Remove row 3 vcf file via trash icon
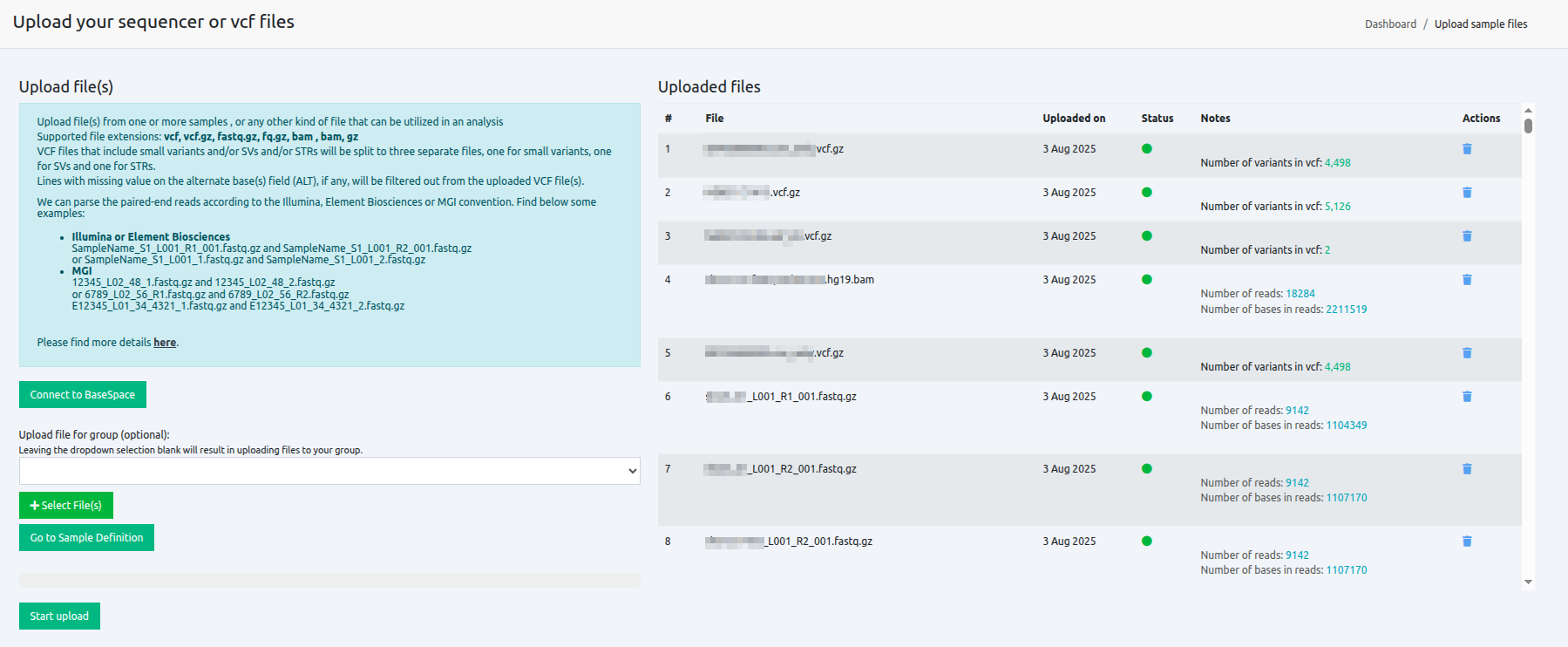The width and height of the screenshot is (1568, 647). click(x=1467, y=236)
